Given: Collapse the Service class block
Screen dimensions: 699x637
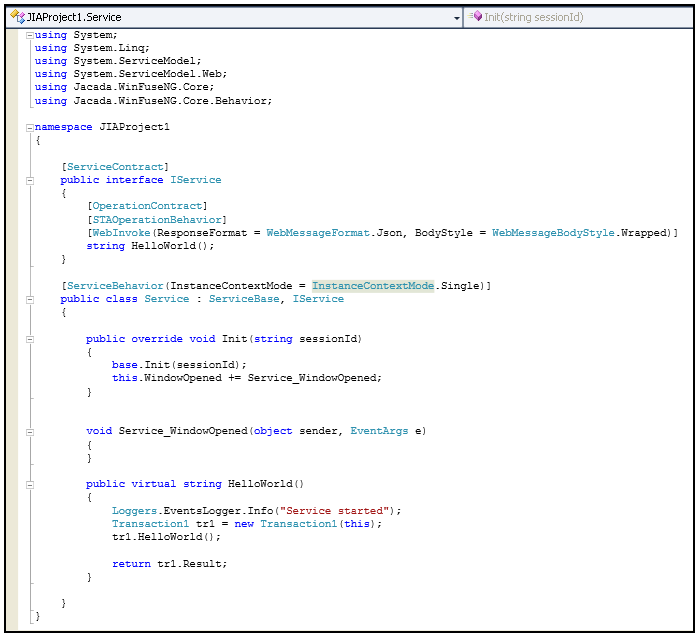Looking at the screenshot, I should (x=30, y=300).
